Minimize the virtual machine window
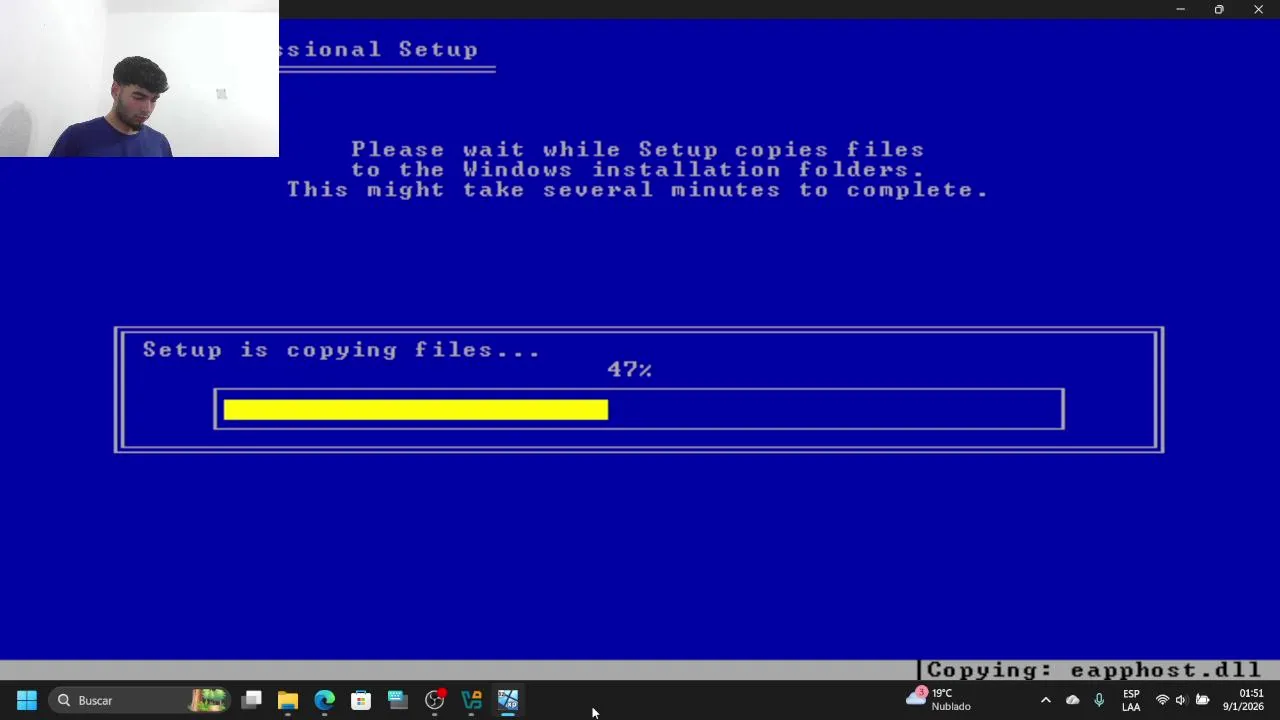Image resolution: width=1280 pixels, height=720 pixels. click(x=1180, y=9)
